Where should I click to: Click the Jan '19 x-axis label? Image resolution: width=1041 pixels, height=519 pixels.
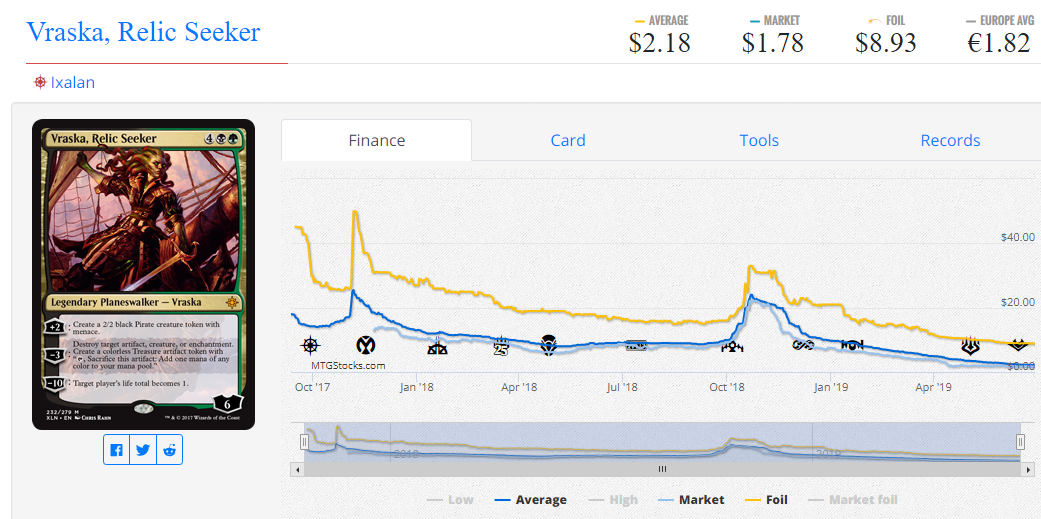(x=831, y=387)
